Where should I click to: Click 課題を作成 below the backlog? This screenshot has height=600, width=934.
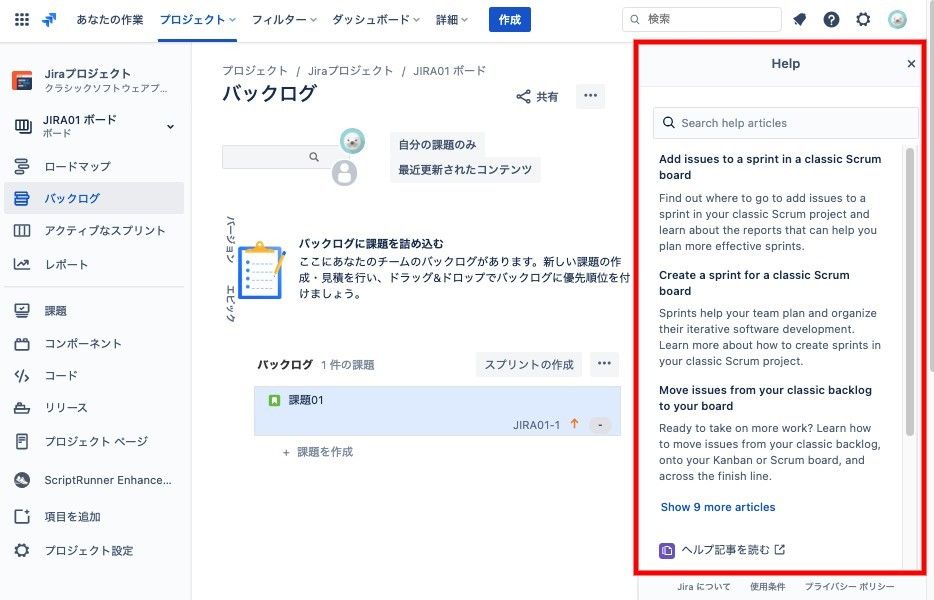pyautogui.click(x=318, y=452)
